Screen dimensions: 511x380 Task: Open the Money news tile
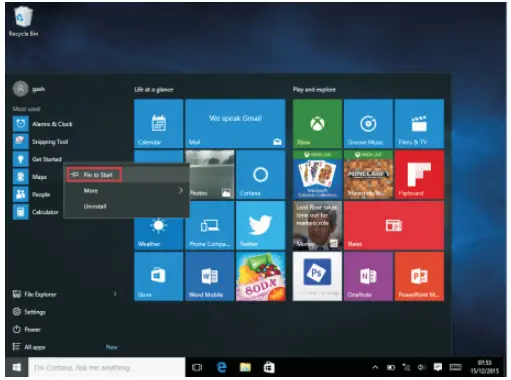317,225
